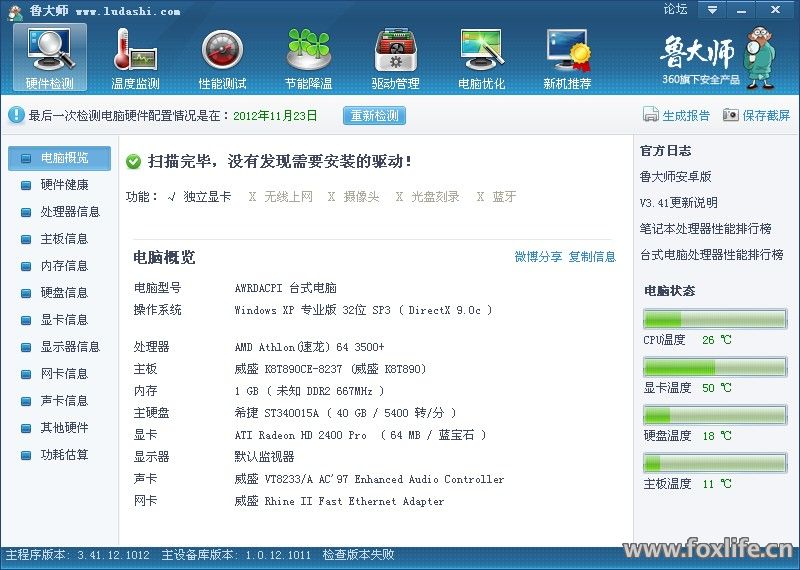Open the 论坛 forum link in title bar
Screen dimensions: 800x570
675,10
